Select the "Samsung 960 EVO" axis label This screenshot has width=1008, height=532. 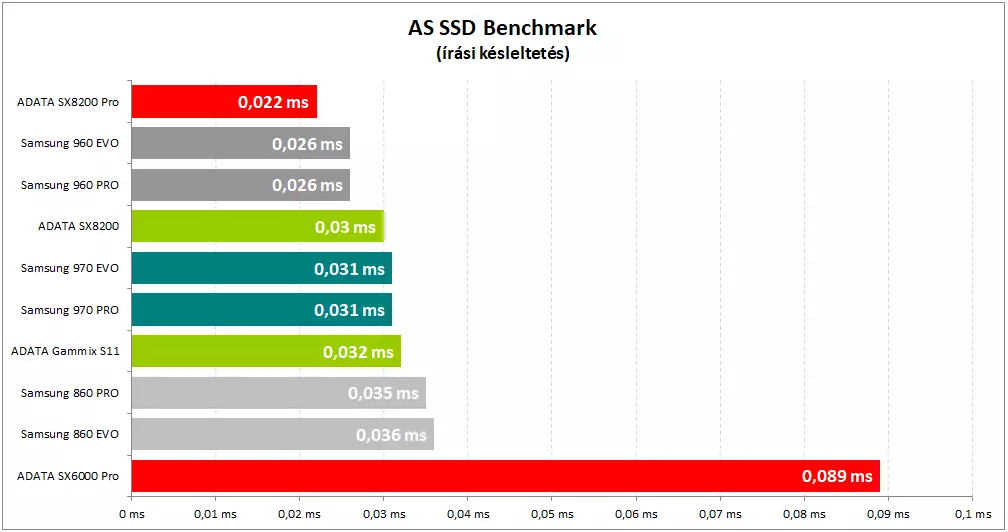pyautogui.click(x=70, y=143)
